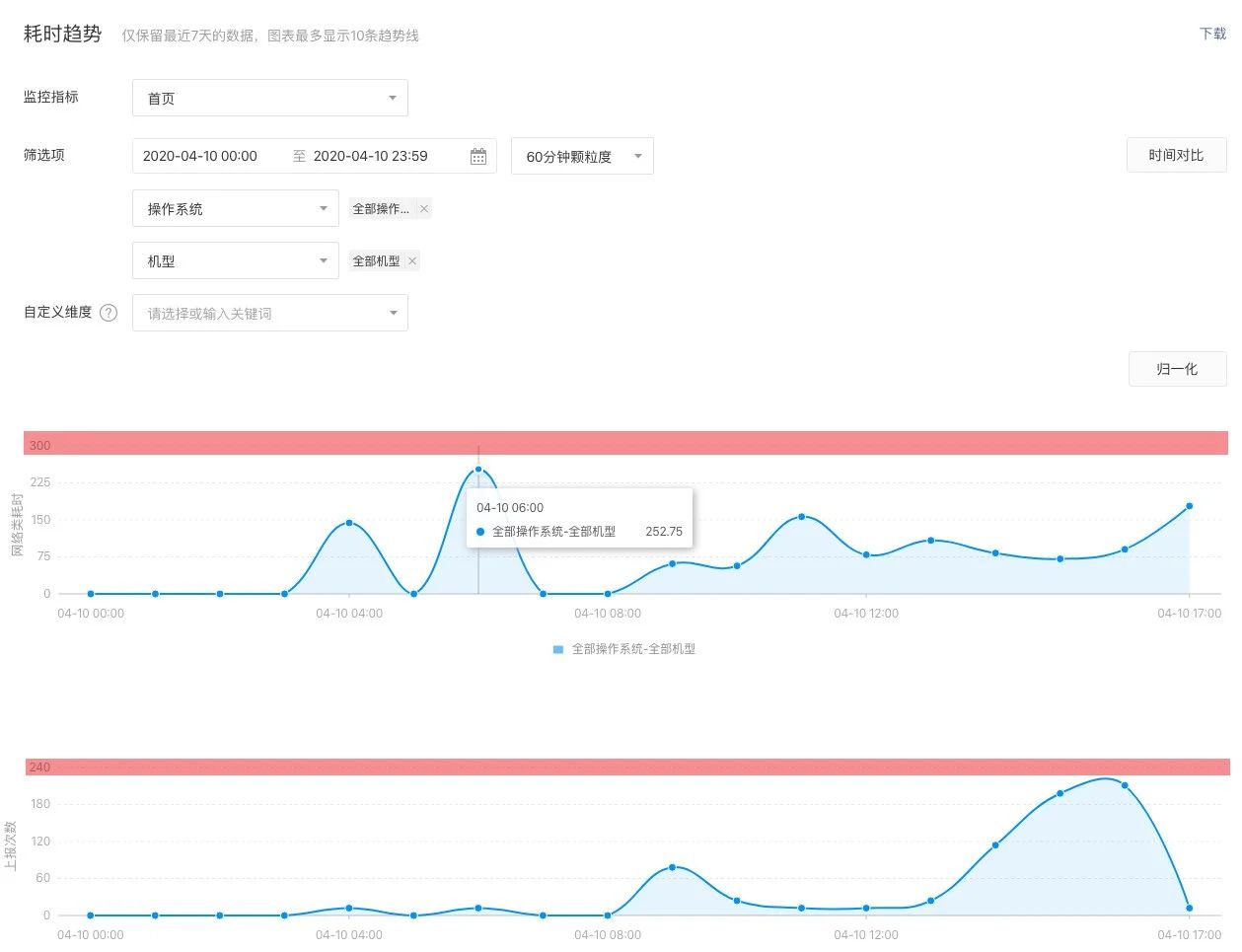Click the last data point of the 网络类耗时 chart
This screenshot has width=1242, height=952.
pos(1189,506)
